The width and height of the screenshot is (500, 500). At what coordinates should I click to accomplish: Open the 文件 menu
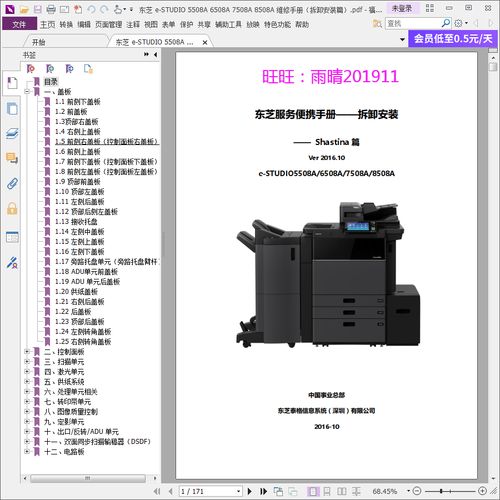click(x=19, y=24)
